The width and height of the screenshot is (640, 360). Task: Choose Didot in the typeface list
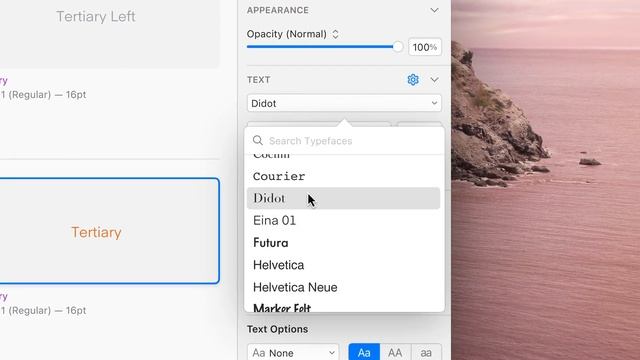tap(343, 198)
